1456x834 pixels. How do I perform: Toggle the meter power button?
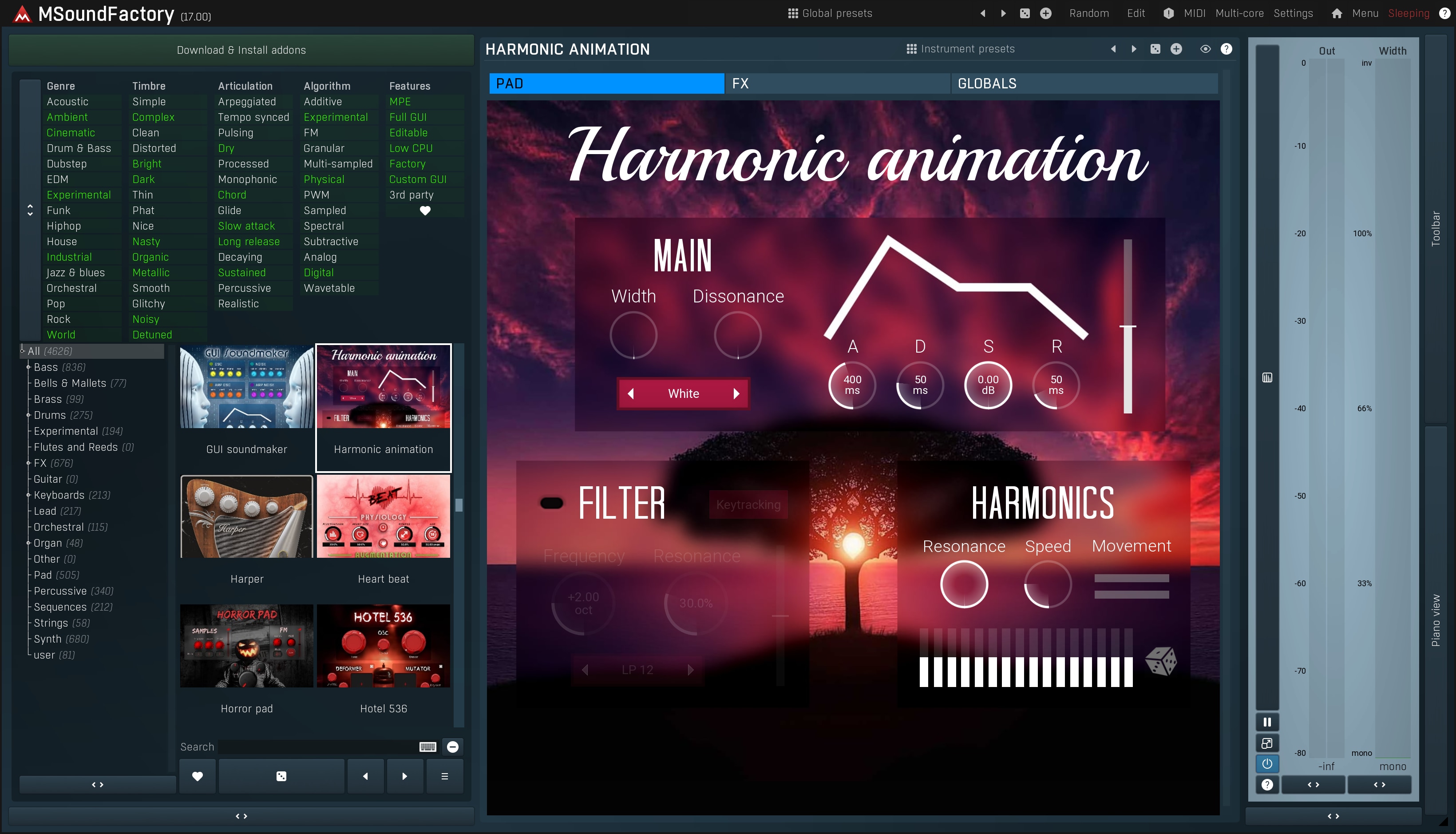coord(1267,763)
